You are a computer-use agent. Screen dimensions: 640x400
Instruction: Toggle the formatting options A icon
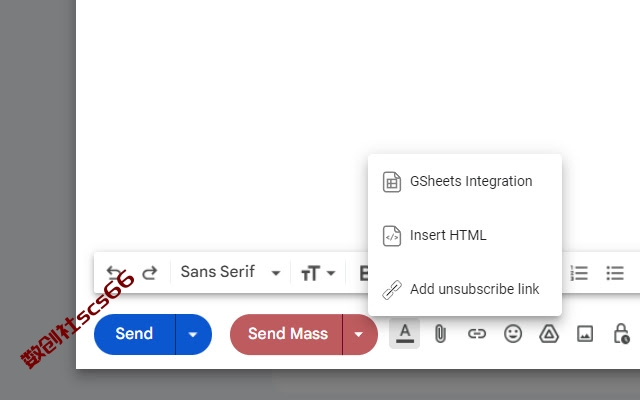pyautogui.click(x=404, y=334)
